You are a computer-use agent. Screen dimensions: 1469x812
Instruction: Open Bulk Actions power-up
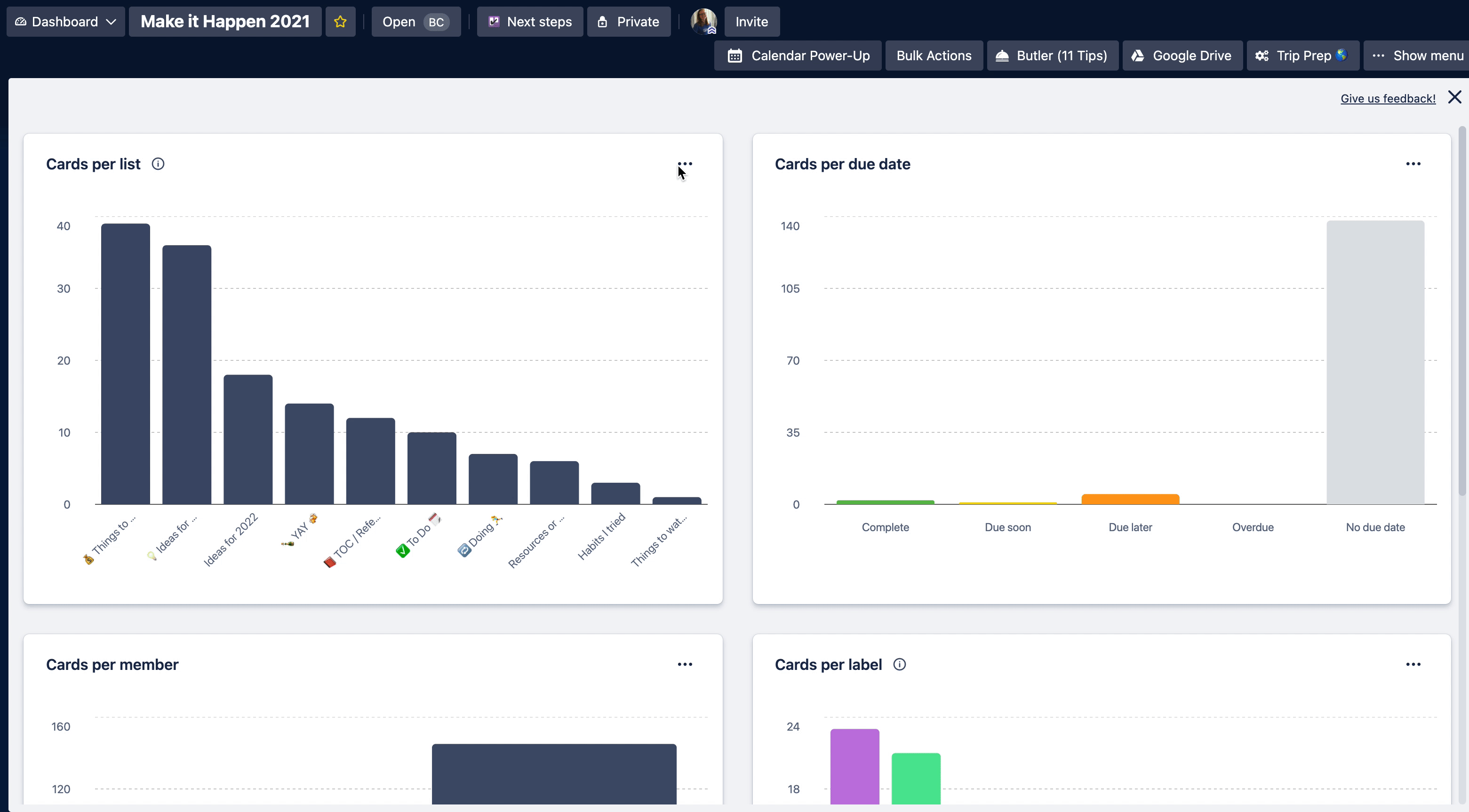[934, 56]
